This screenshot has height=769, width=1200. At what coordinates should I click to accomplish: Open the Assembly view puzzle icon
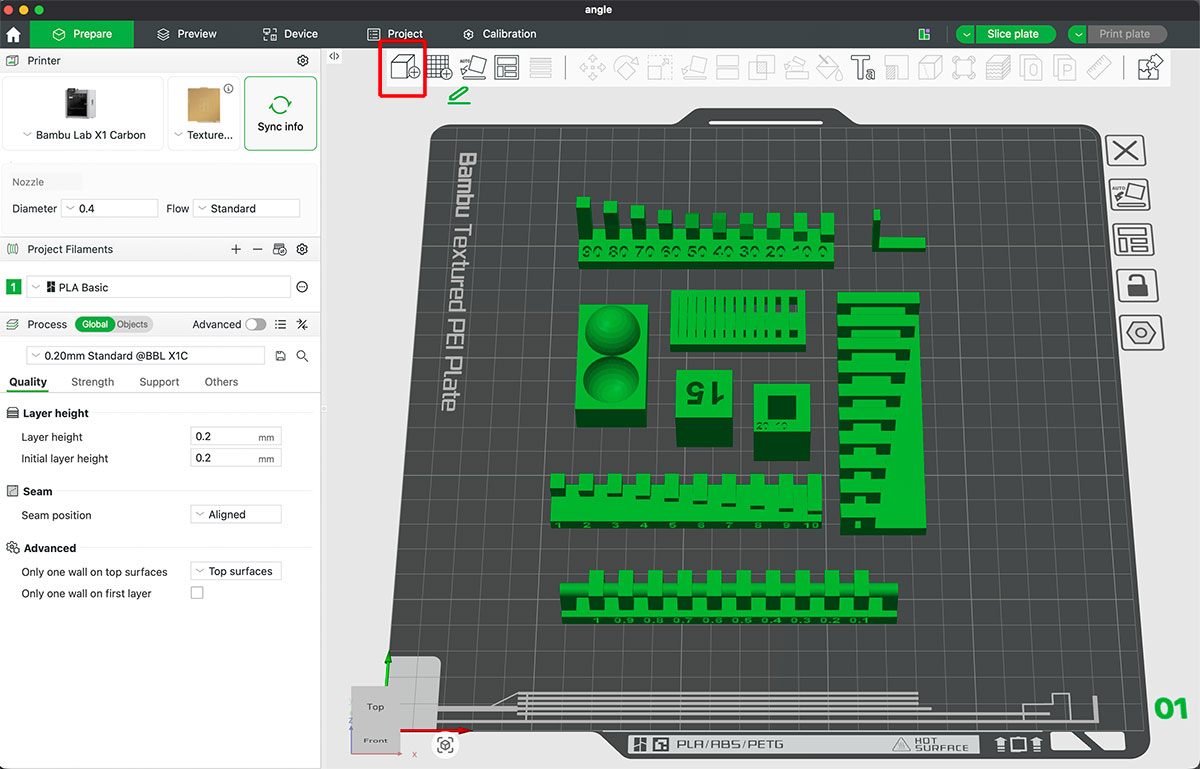click(x=1150, y=68)
